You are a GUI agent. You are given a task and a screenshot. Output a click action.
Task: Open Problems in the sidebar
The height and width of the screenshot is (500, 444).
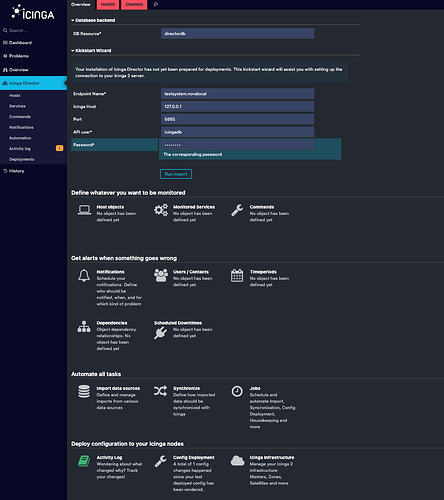(x=33, y=56)
